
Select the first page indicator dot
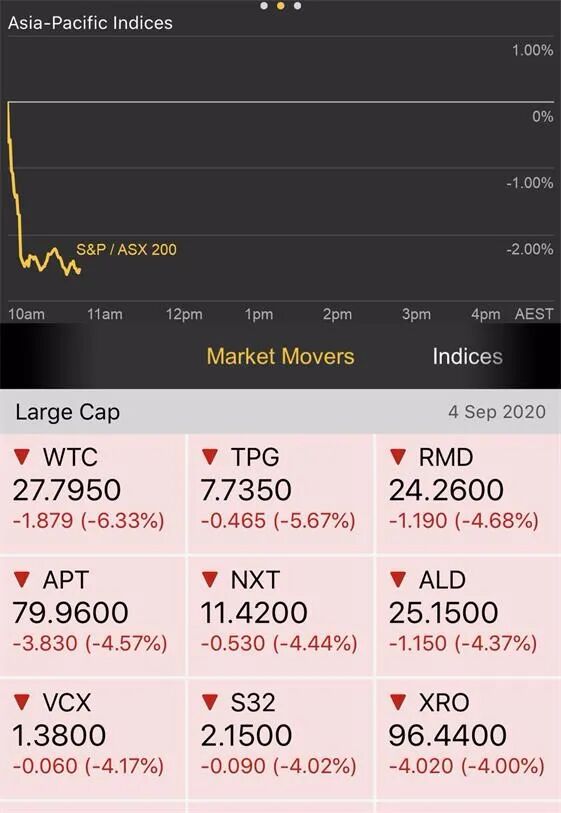tap(264, 6)
